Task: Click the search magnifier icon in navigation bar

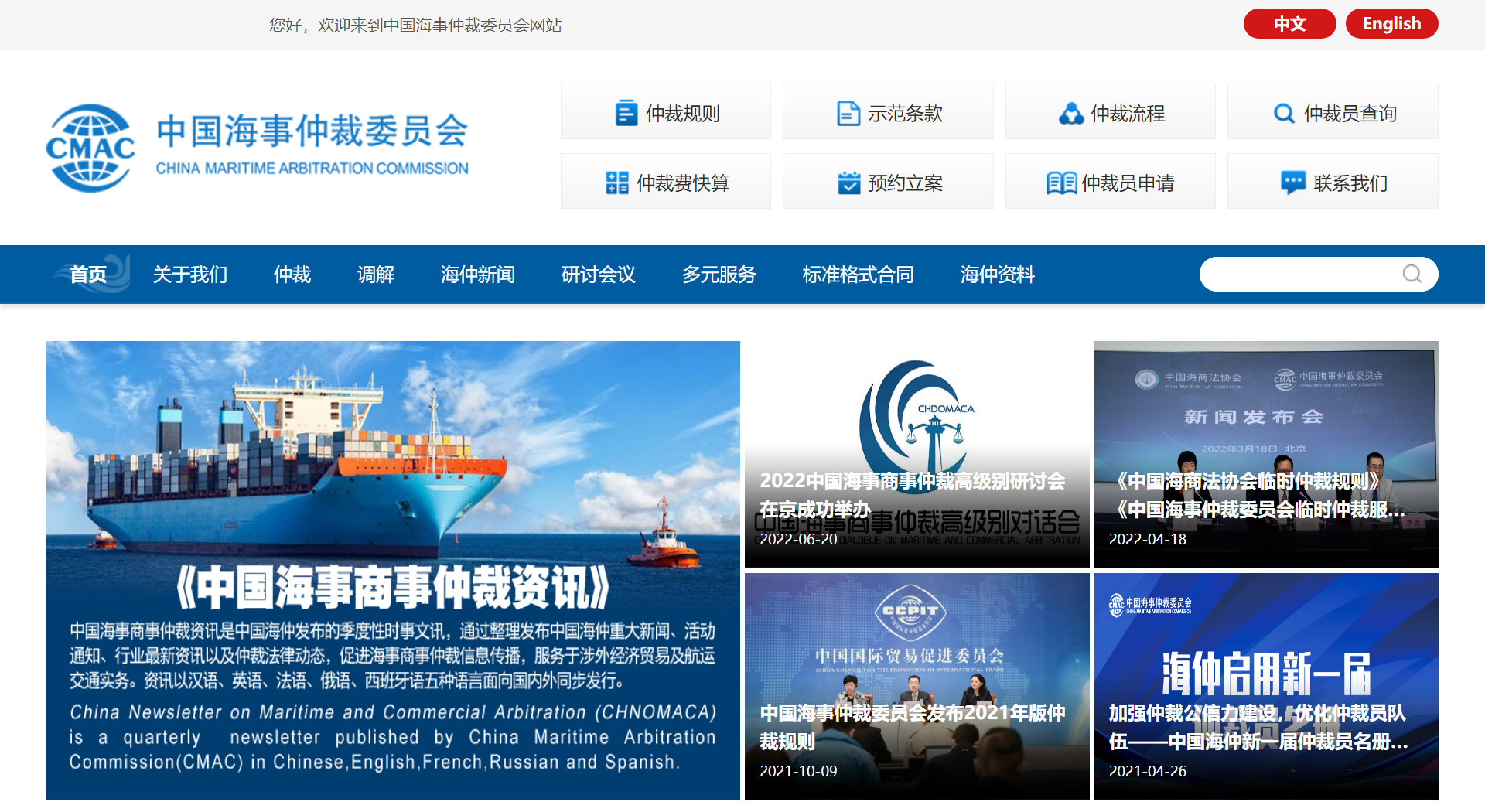Action: pyautogui.click(x=1412, y=274)
